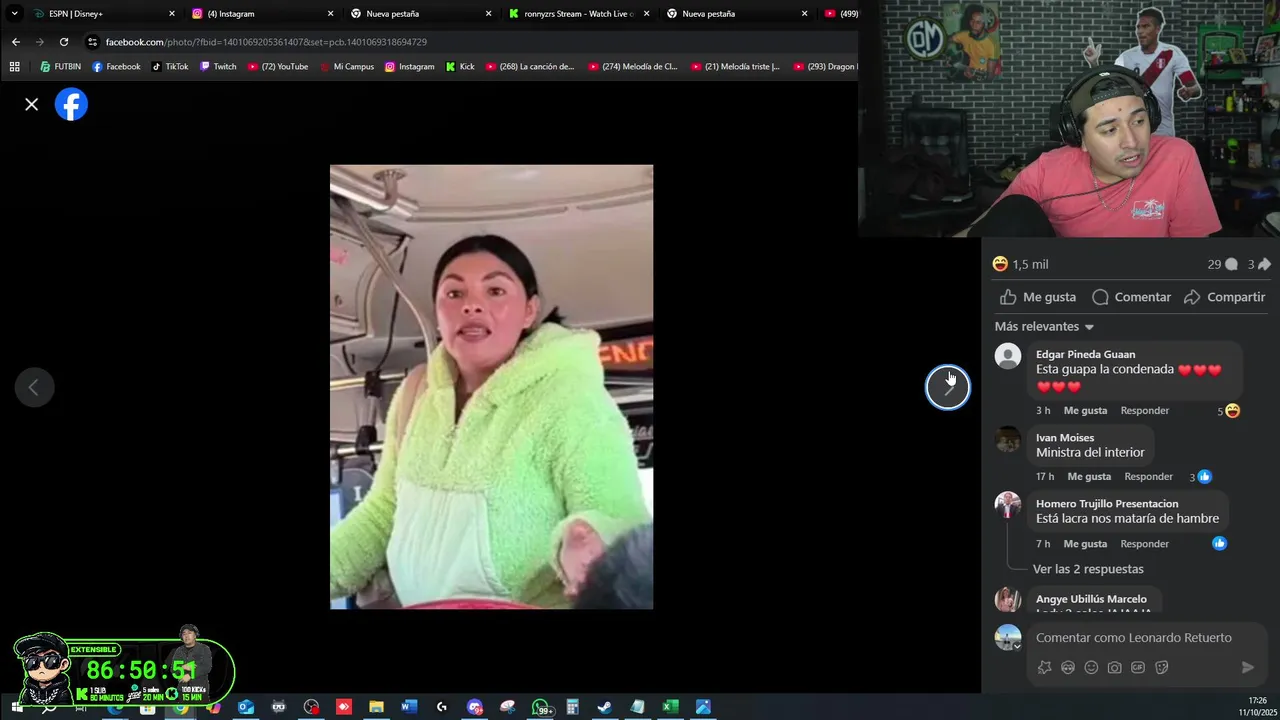This screenshot has height=720, width=1280.
Task: View the like reactions on Ivan Moises' comment
Action: coord(1200,477)
